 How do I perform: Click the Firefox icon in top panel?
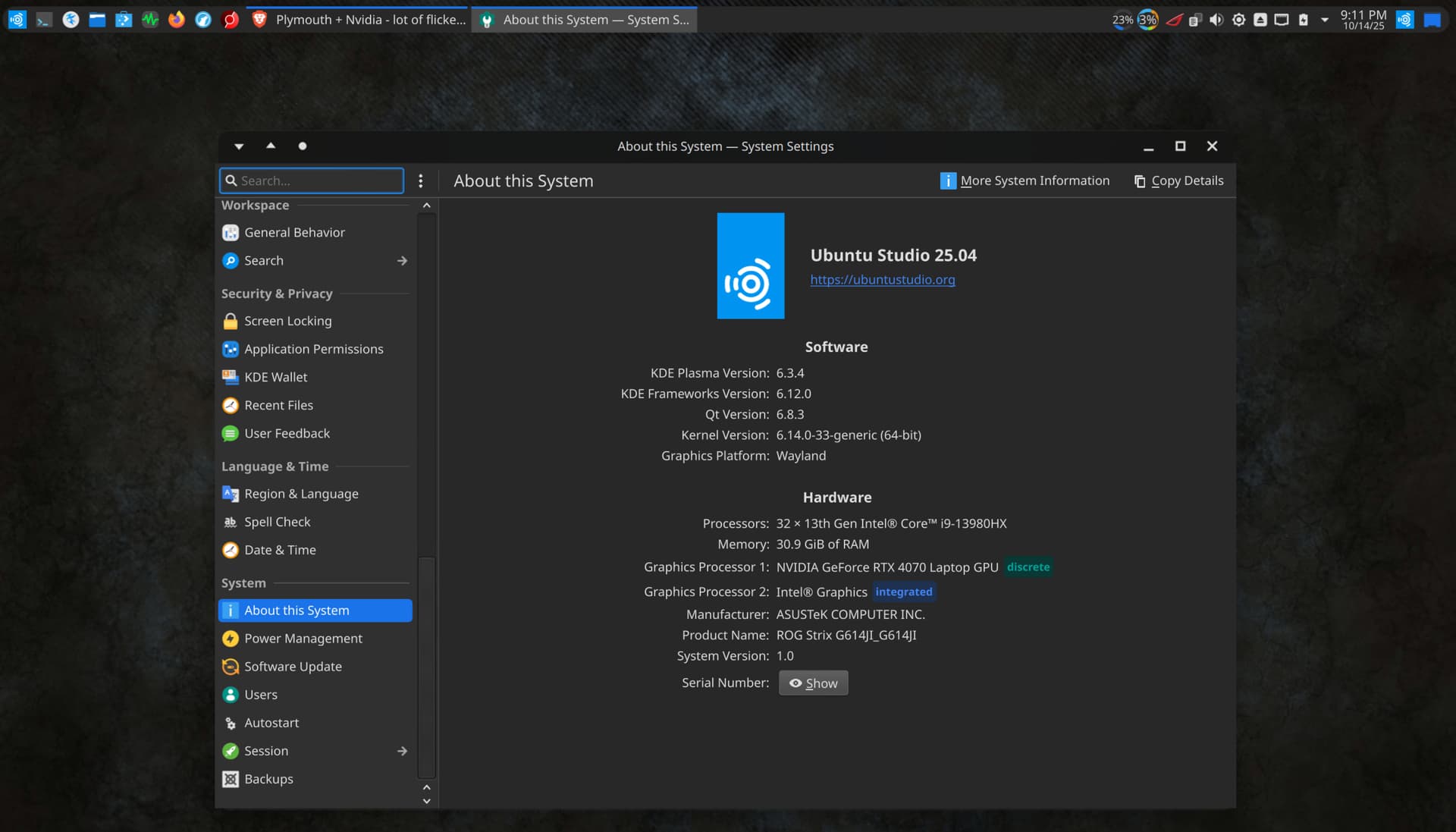(x=177, y=20)
